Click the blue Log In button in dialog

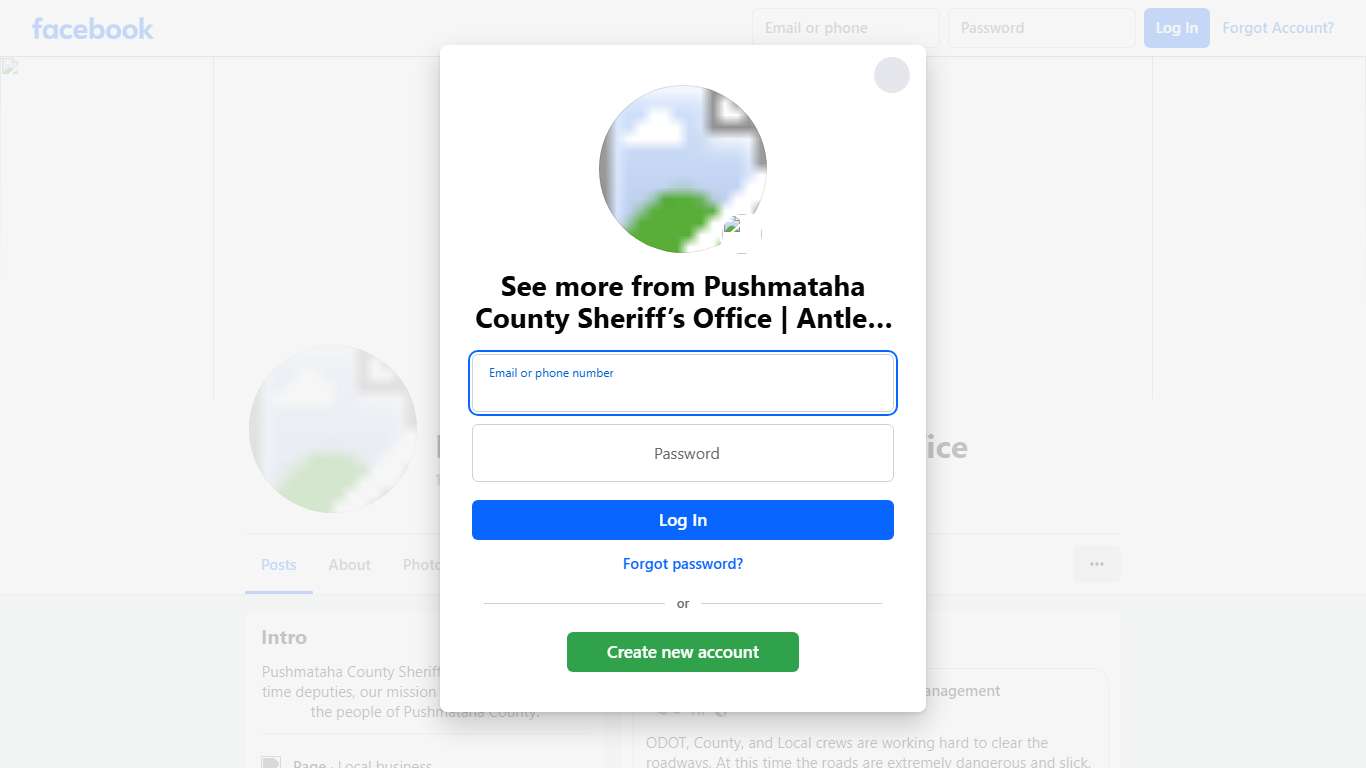point(683,520)
